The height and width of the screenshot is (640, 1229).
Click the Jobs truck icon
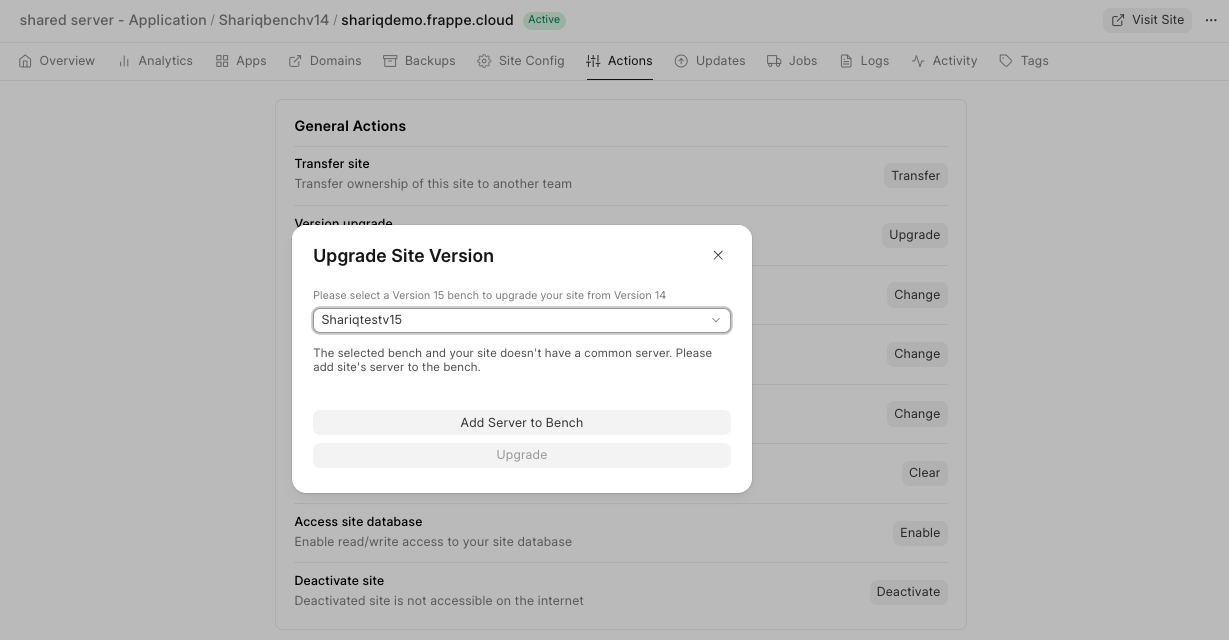(x=774, y=61)
